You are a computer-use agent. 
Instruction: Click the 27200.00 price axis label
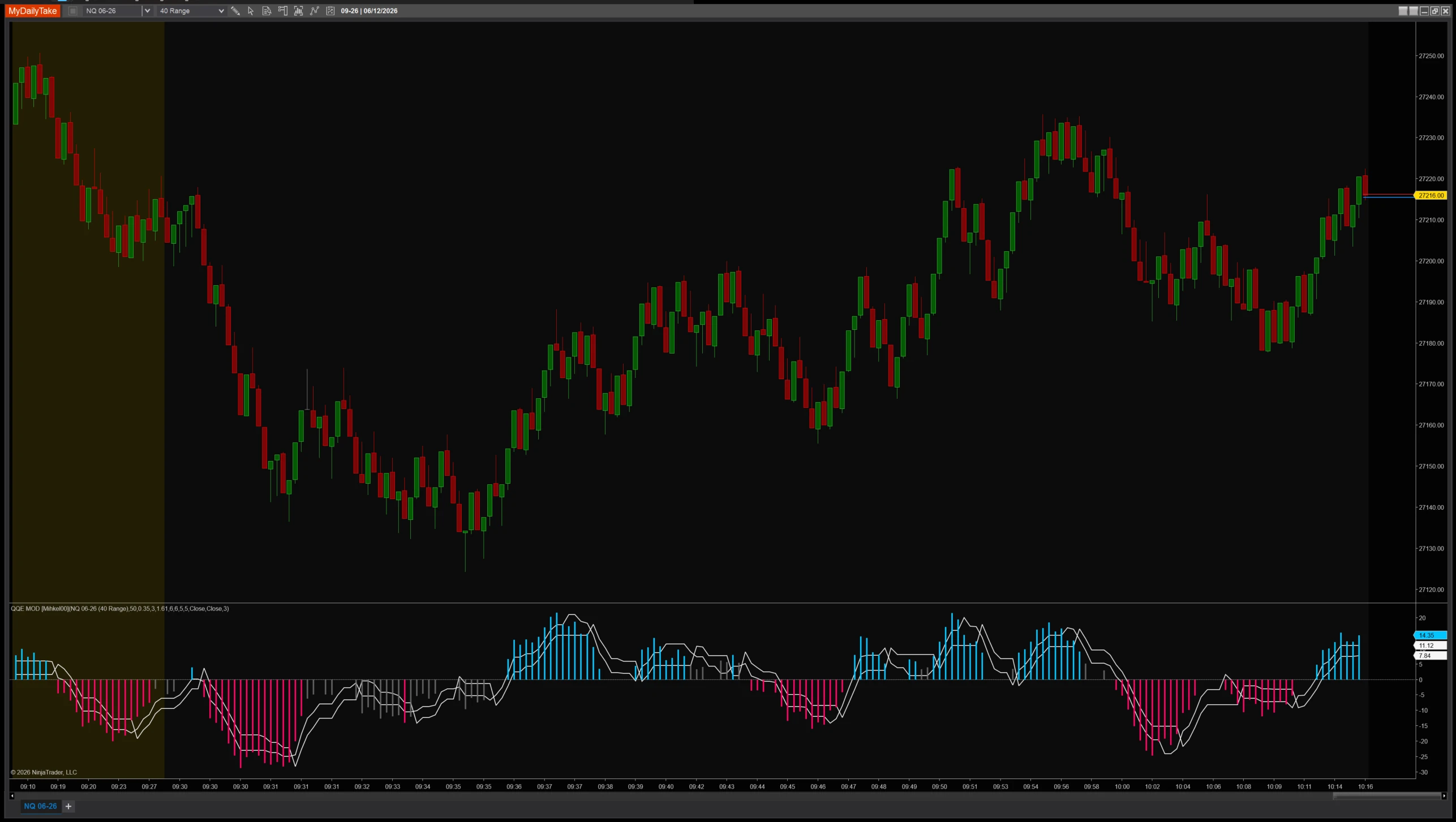1431,261
